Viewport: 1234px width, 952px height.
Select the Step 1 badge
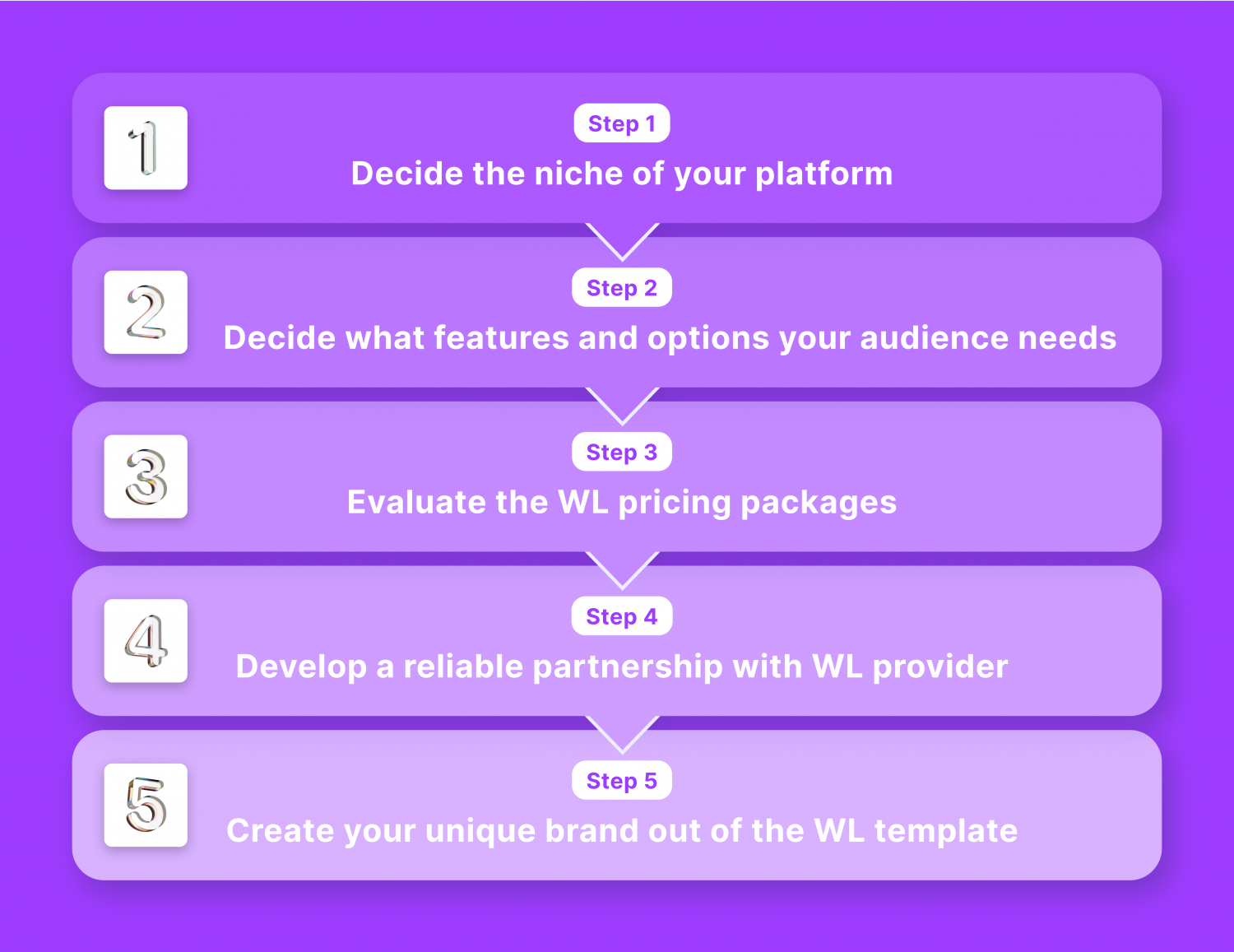click(622, 123)
